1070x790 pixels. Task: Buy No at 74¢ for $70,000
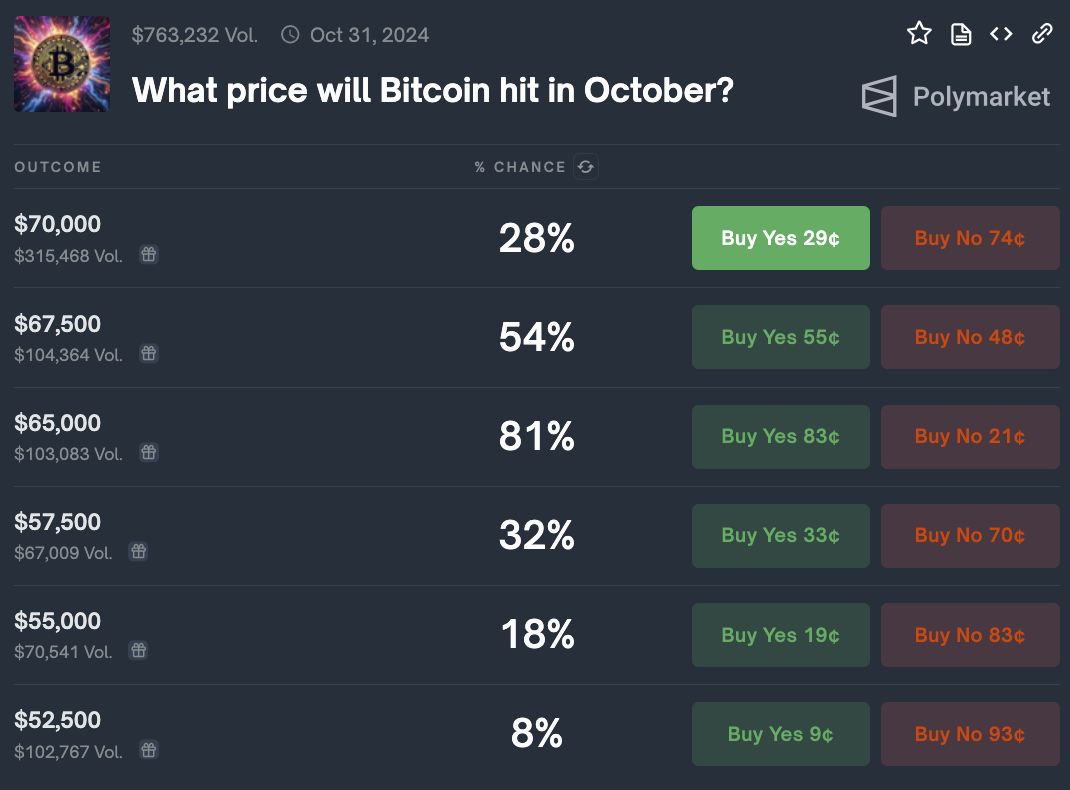(970, 238)
